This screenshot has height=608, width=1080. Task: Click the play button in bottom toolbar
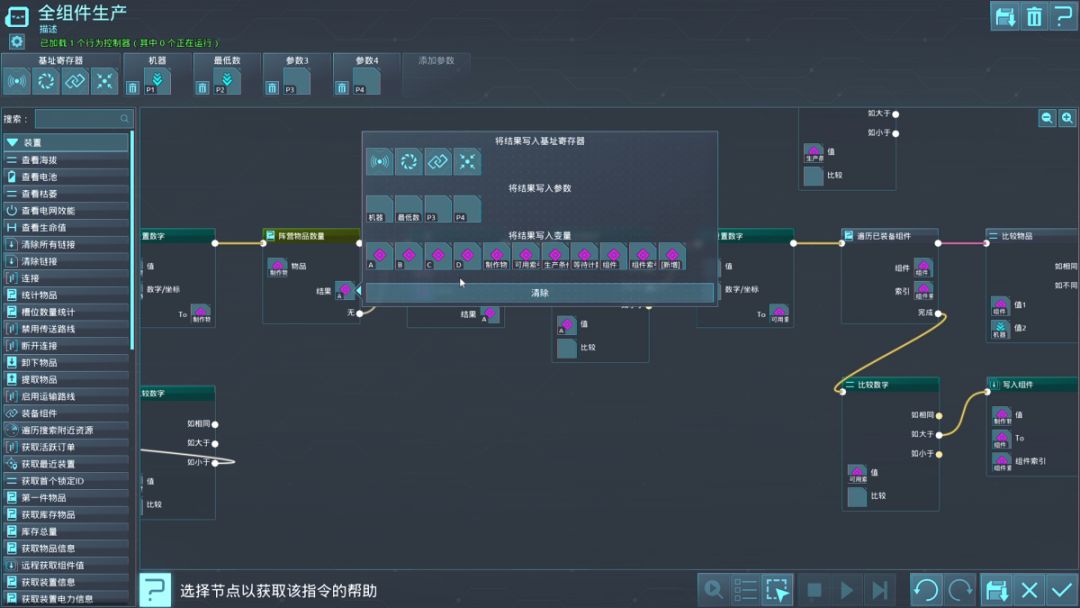pyautogui.click(x=847, y=589)
